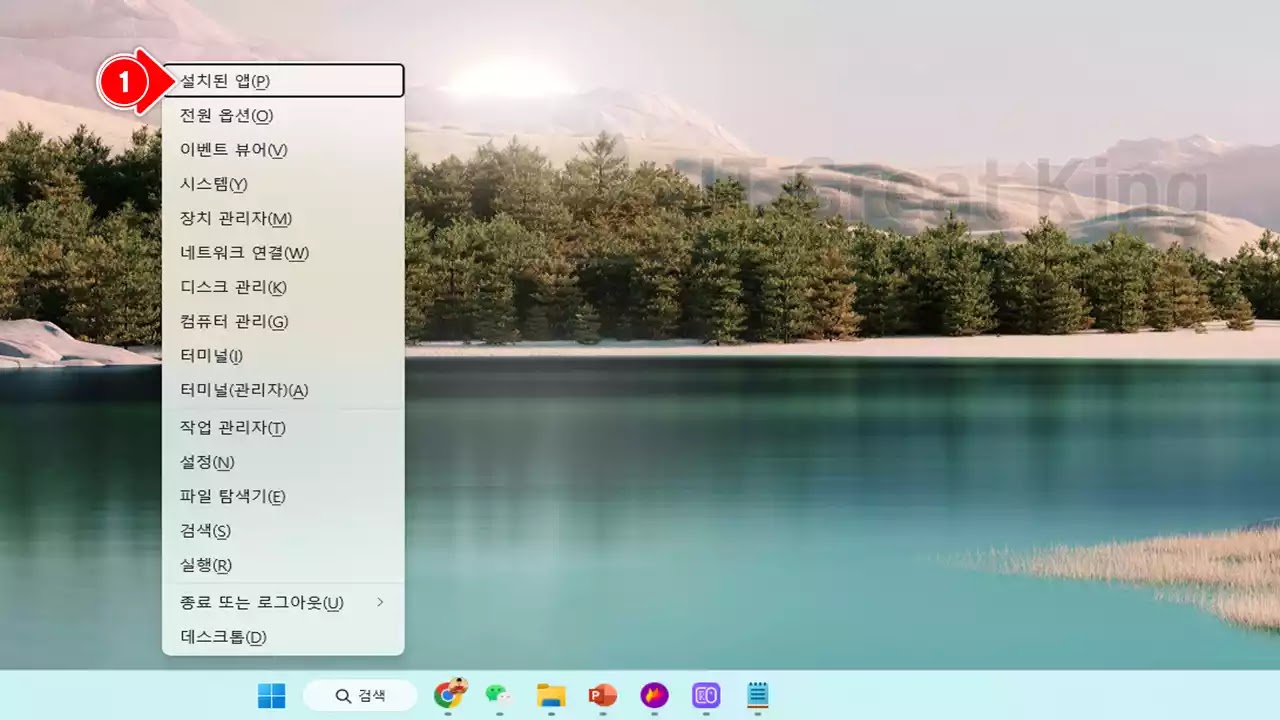Expand the 종료 또는 로그아웃 submenu arrow
Viewport: 1280px width, 720px height.
click(x=380, y=602)
